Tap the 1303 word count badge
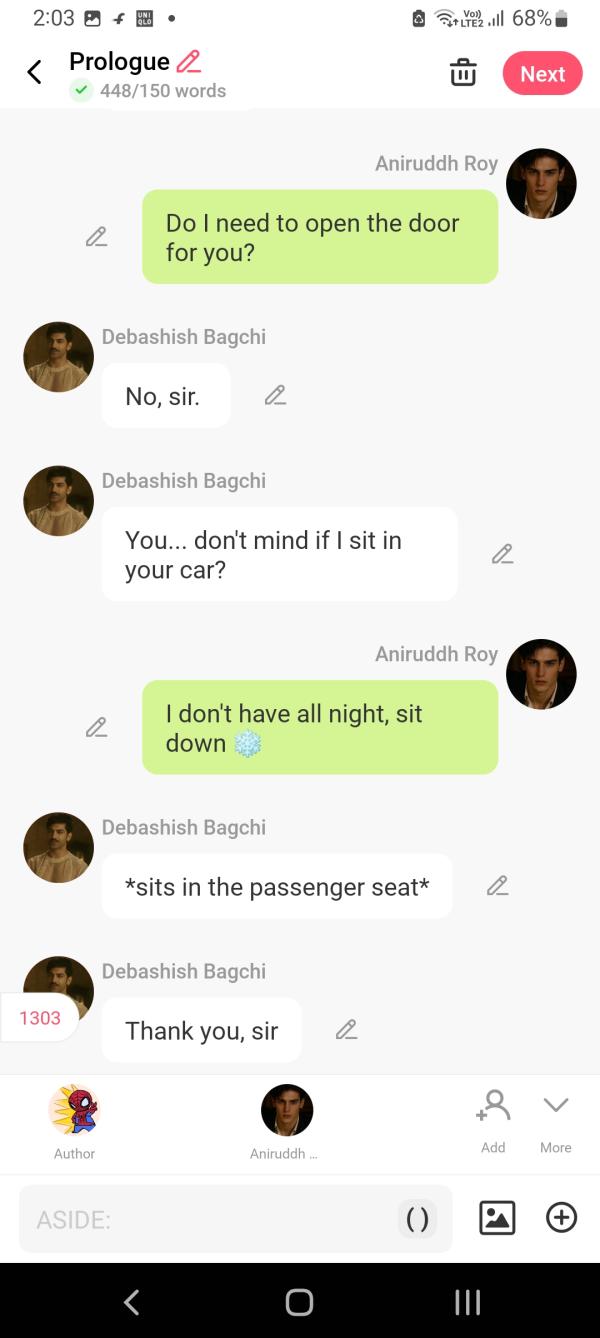The image size is (600, 1338). point(40,1018)
